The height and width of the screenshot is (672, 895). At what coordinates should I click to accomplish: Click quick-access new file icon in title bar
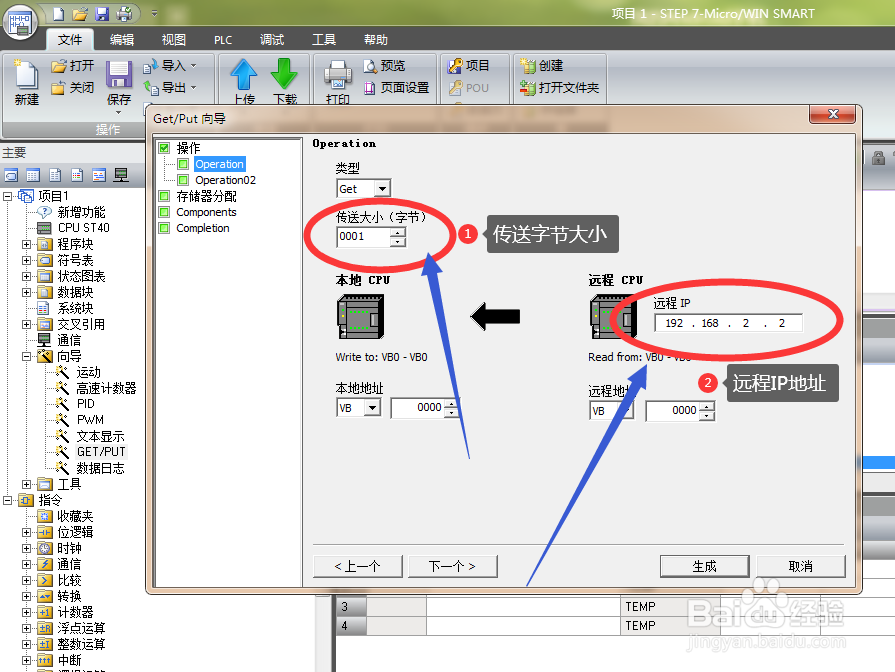(59, 13)
